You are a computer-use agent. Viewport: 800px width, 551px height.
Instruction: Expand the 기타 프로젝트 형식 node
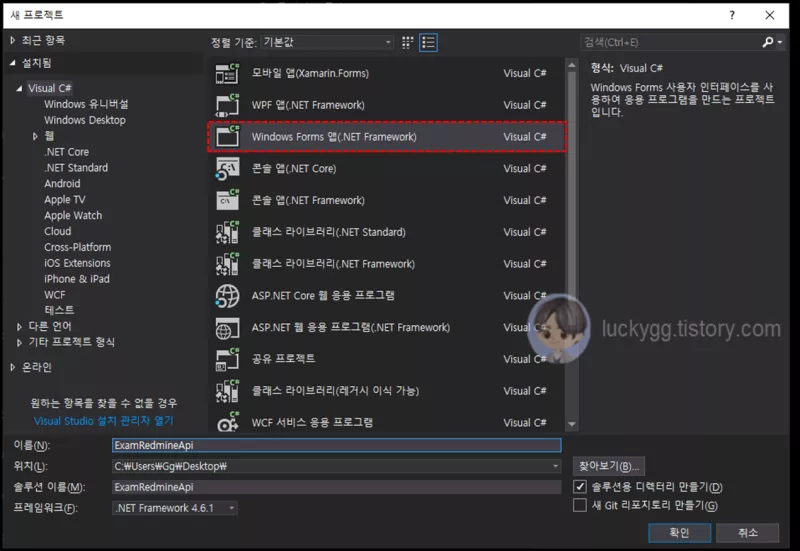[19, 342]
